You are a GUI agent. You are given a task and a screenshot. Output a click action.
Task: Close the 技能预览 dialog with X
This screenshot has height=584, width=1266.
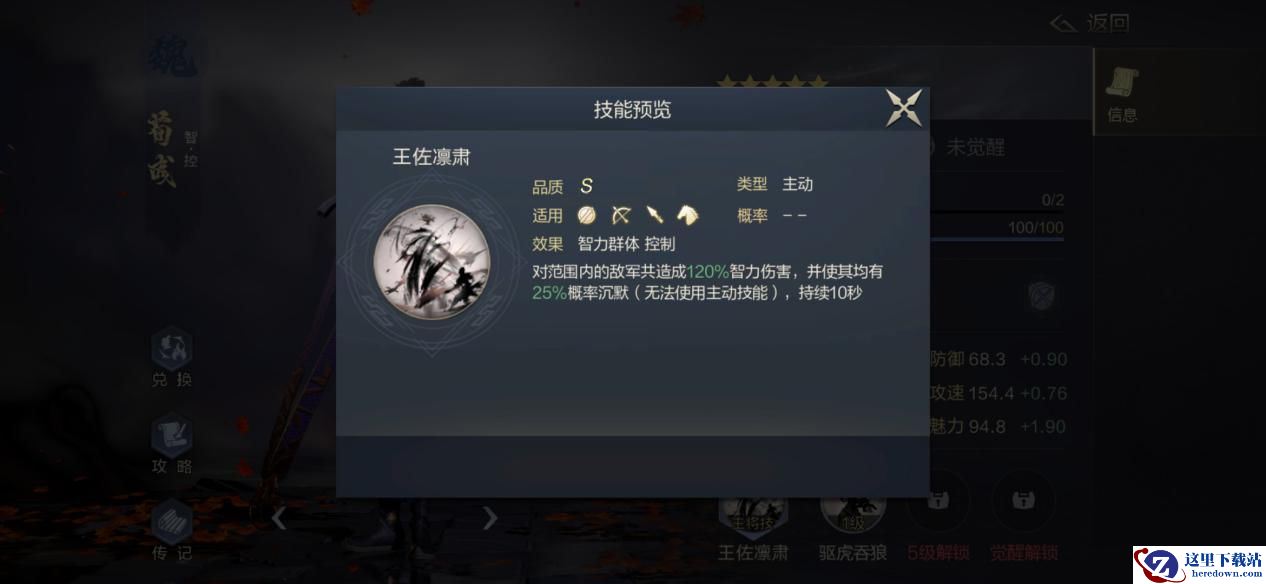click(x=904, y=108)
